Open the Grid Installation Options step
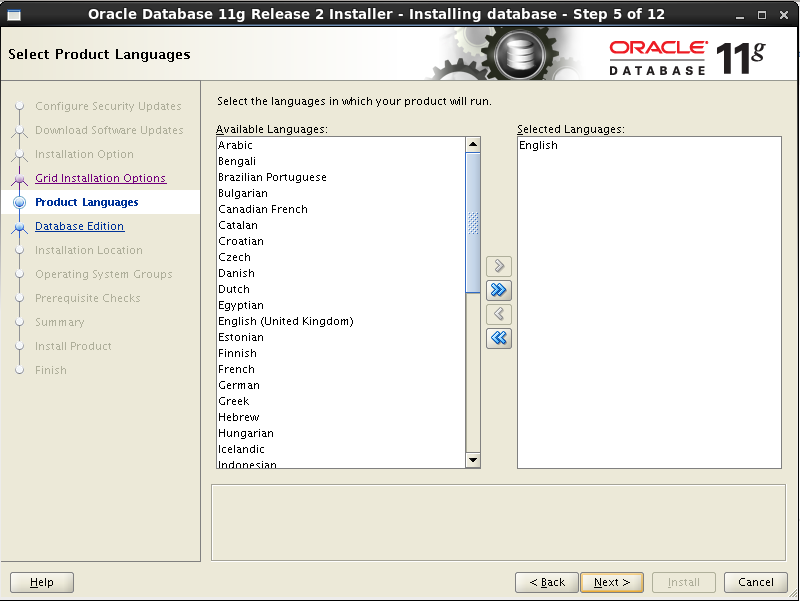Image resolution: width=800 pixels, height=601 pixels. point(101,178)
